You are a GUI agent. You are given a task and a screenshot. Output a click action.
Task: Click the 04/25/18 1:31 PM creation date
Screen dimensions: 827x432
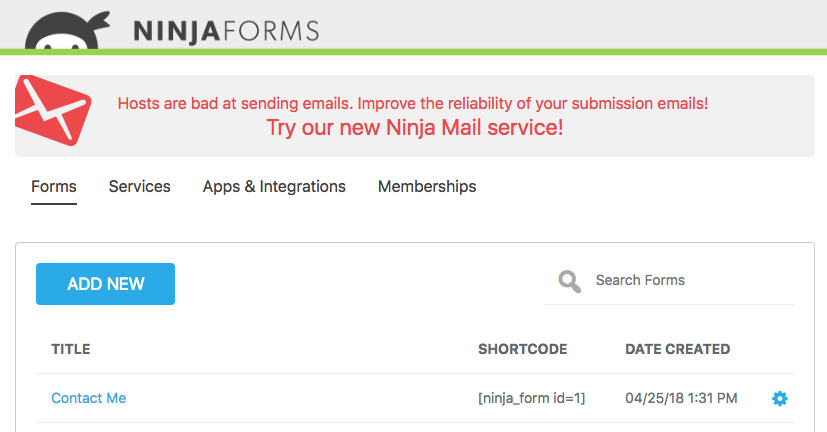click(x=681, y=398)
